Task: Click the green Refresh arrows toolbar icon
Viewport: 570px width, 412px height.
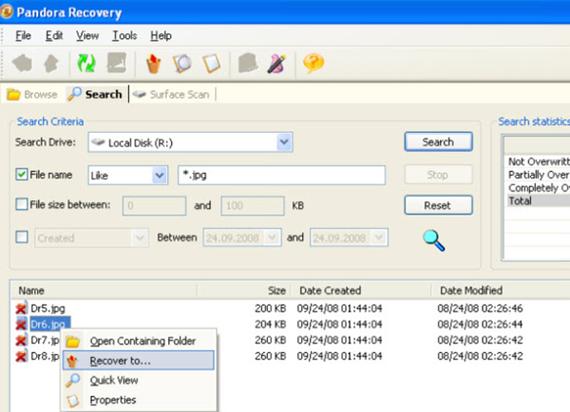Action: pyautogui.click(x=86, y=63)
